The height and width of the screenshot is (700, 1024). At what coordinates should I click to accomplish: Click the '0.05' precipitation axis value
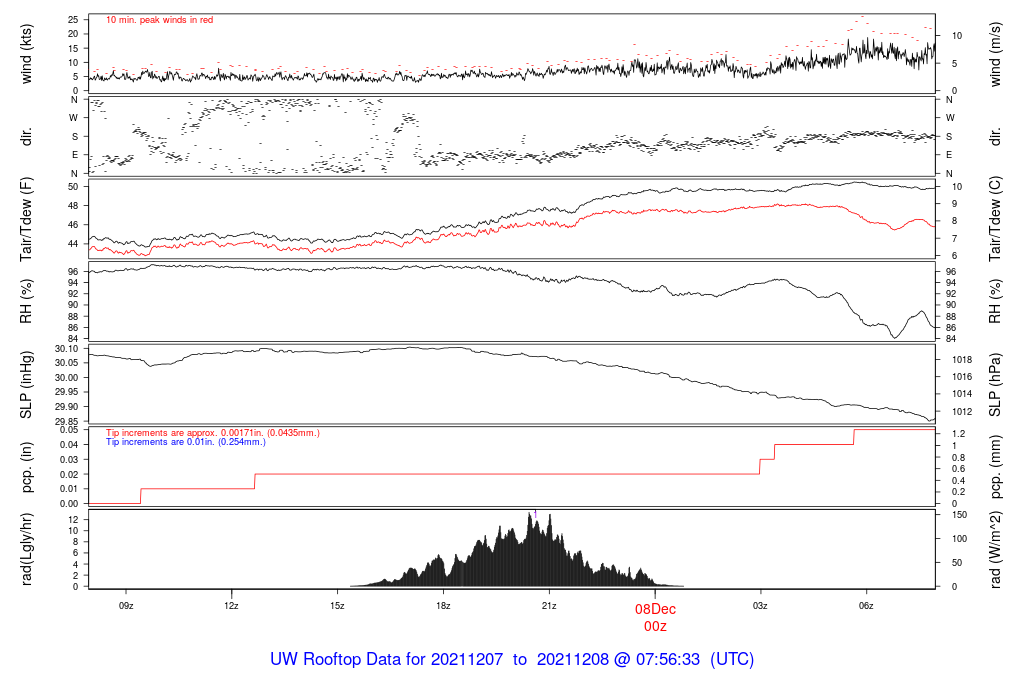click(x=69, y=430)
